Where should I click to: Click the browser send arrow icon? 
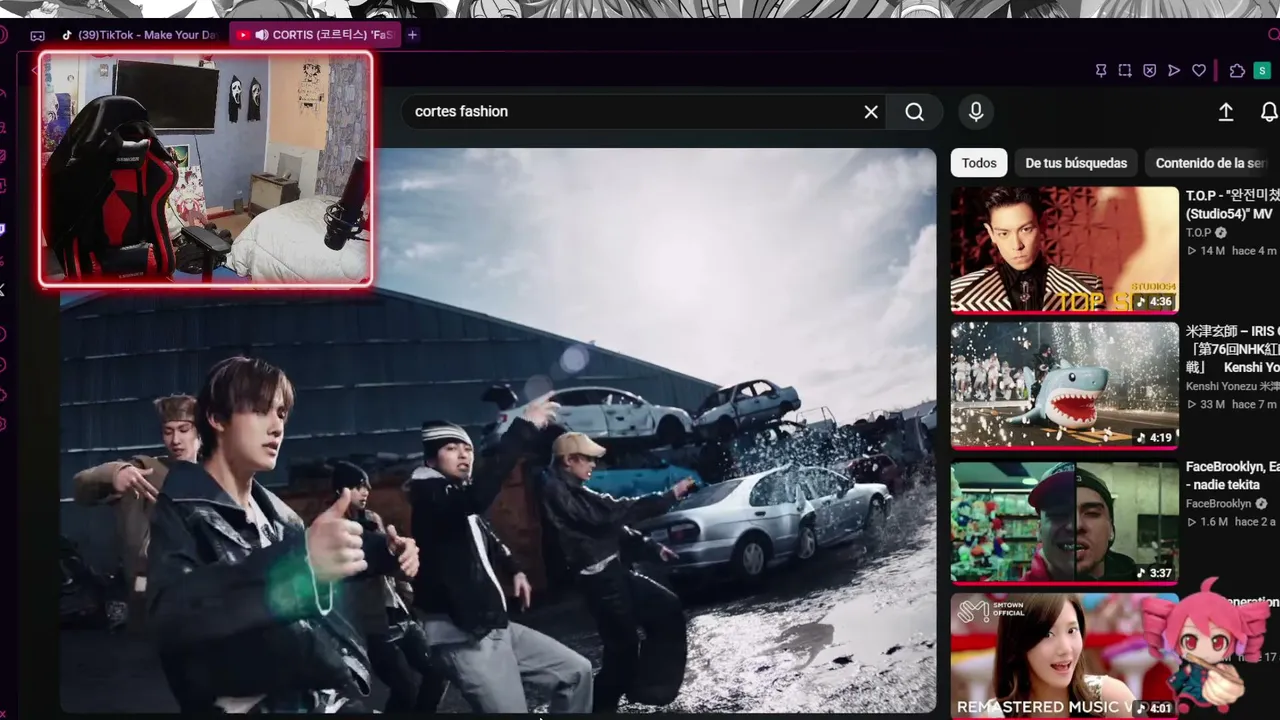pos(1174,71)
